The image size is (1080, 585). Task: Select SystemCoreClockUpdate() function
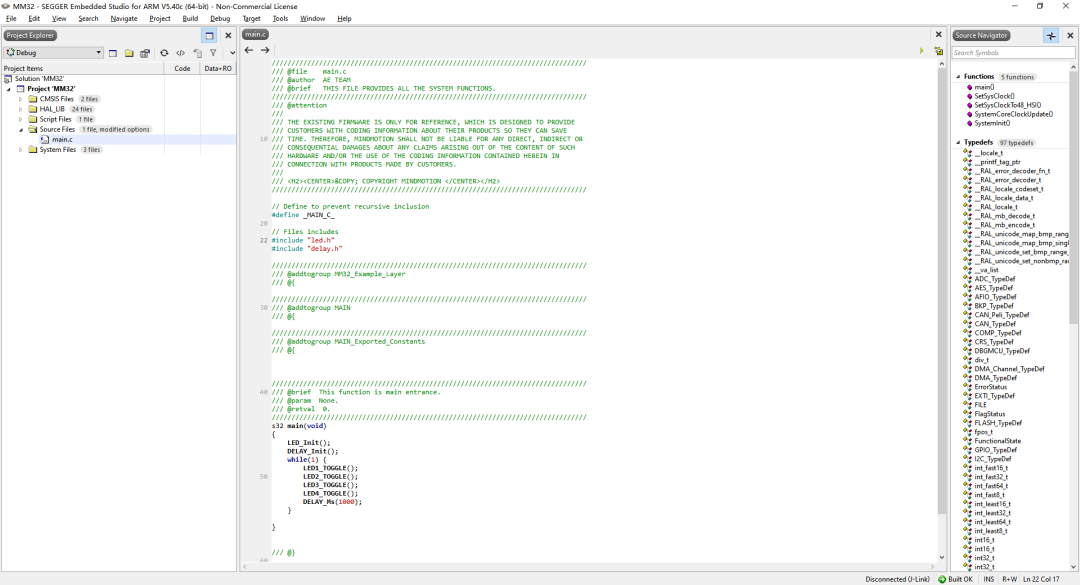tap(1013, 114)
